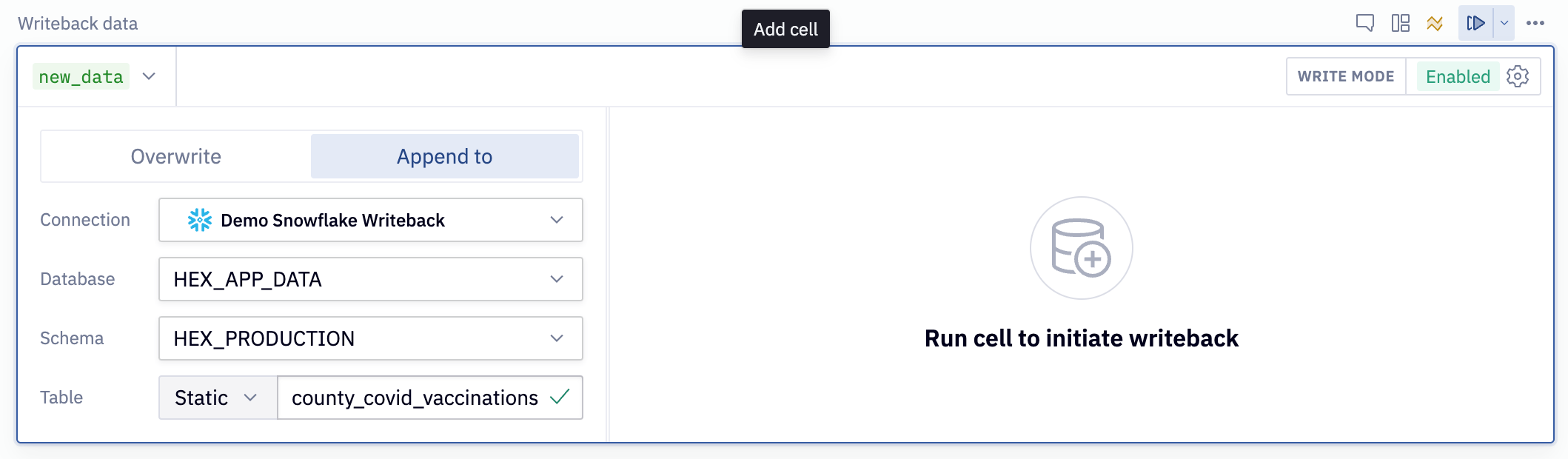The image size is (1568, 459).
Task: Edit the county_covid_vaccinations table name field
Action: [x=415, y=398]
